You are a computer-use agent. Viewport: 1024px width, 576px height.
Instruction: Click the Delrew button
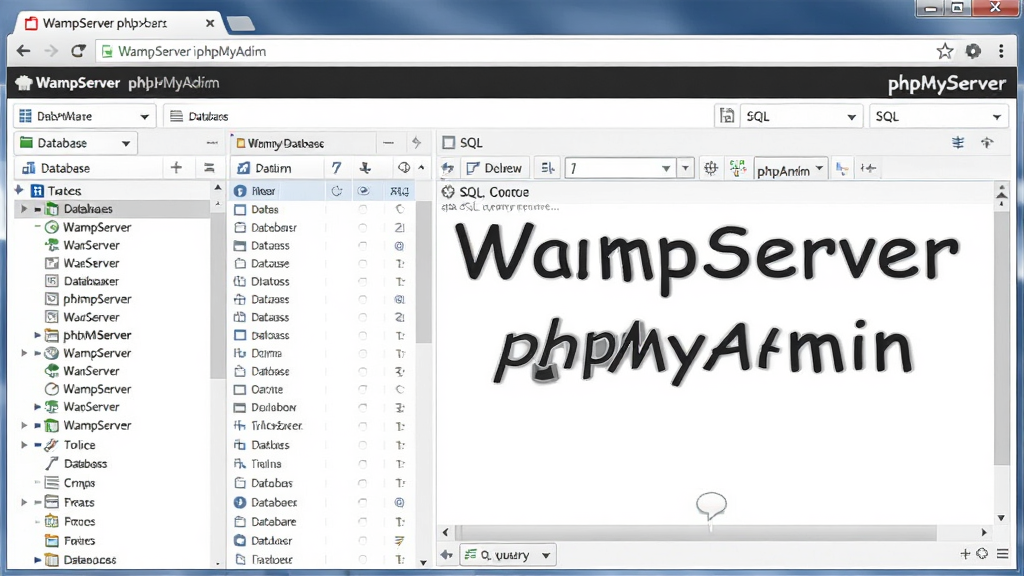(x=494, y=168)
